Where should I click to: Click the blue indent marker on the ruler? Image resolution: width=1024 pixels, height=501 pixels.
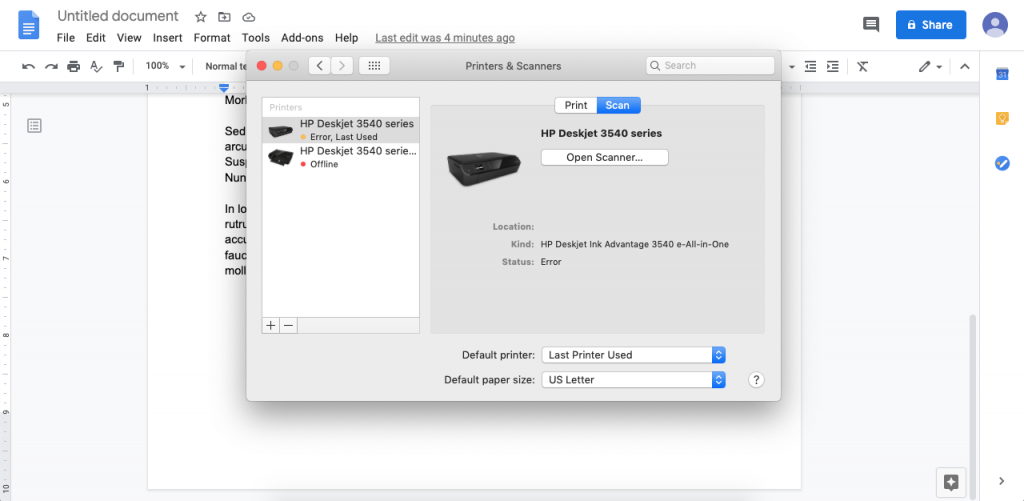224,87
